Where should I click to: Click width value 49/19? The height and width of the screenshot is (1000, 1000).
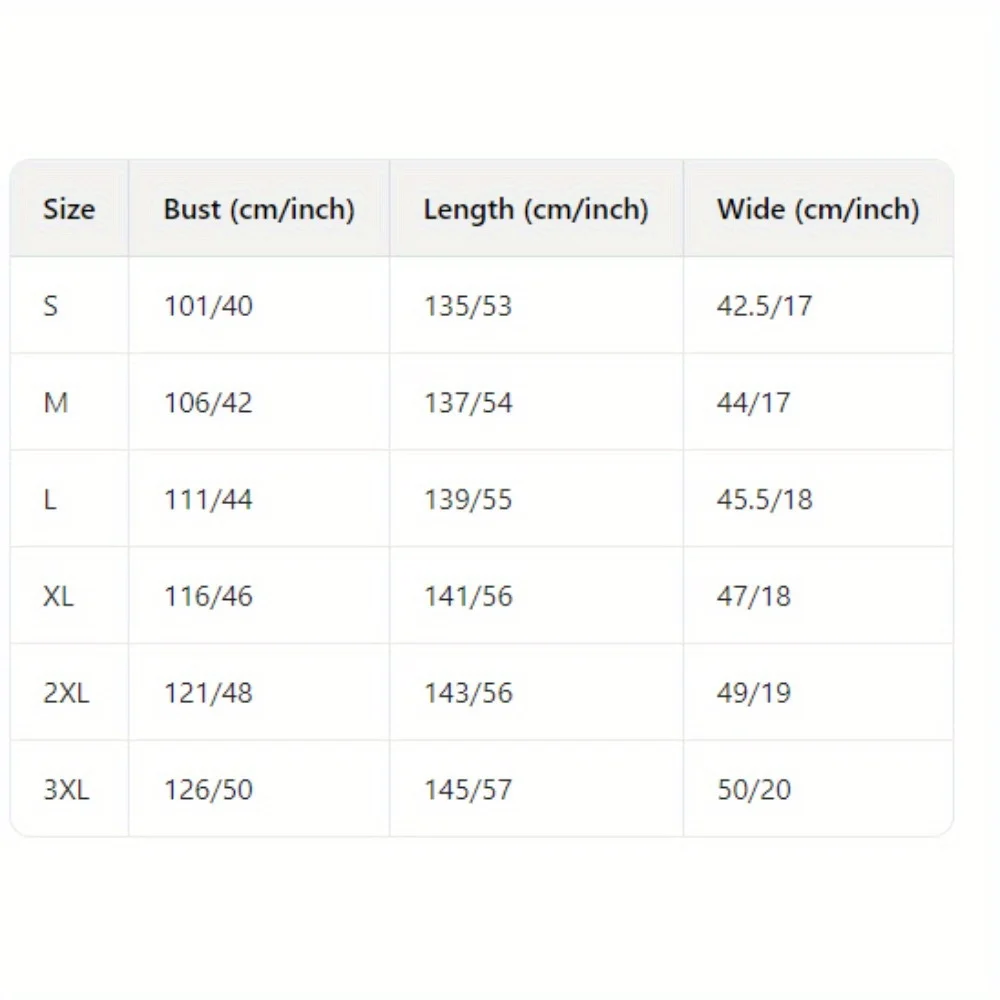pos(753,693)
